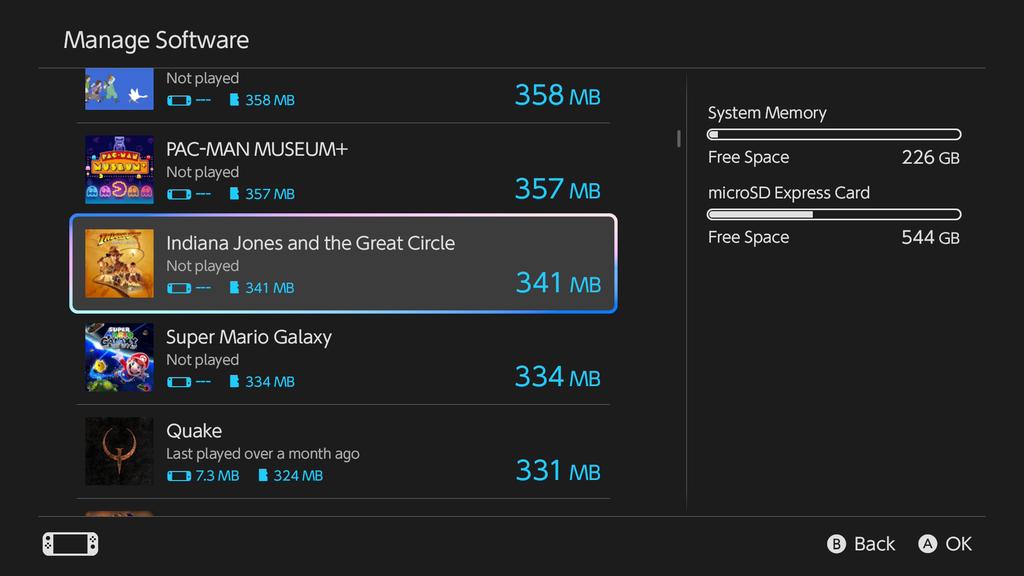The width and height of the screenshot is (1024, 576).
Task: Click the console controller icon at bottom left
Action: (x=71, y=544)
